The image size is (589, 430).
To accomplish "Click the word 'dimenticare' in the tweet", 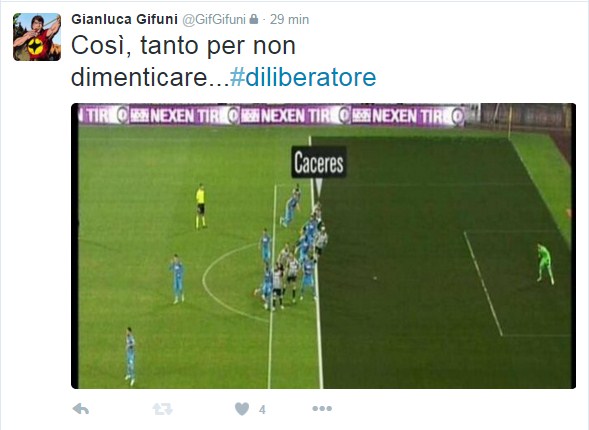I will click(139, 77).
